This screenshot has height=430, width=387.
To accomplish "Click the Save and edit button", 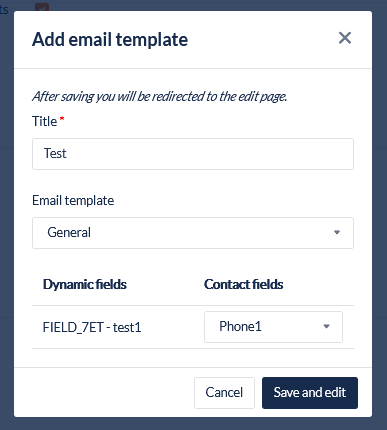I will [310, 393].
